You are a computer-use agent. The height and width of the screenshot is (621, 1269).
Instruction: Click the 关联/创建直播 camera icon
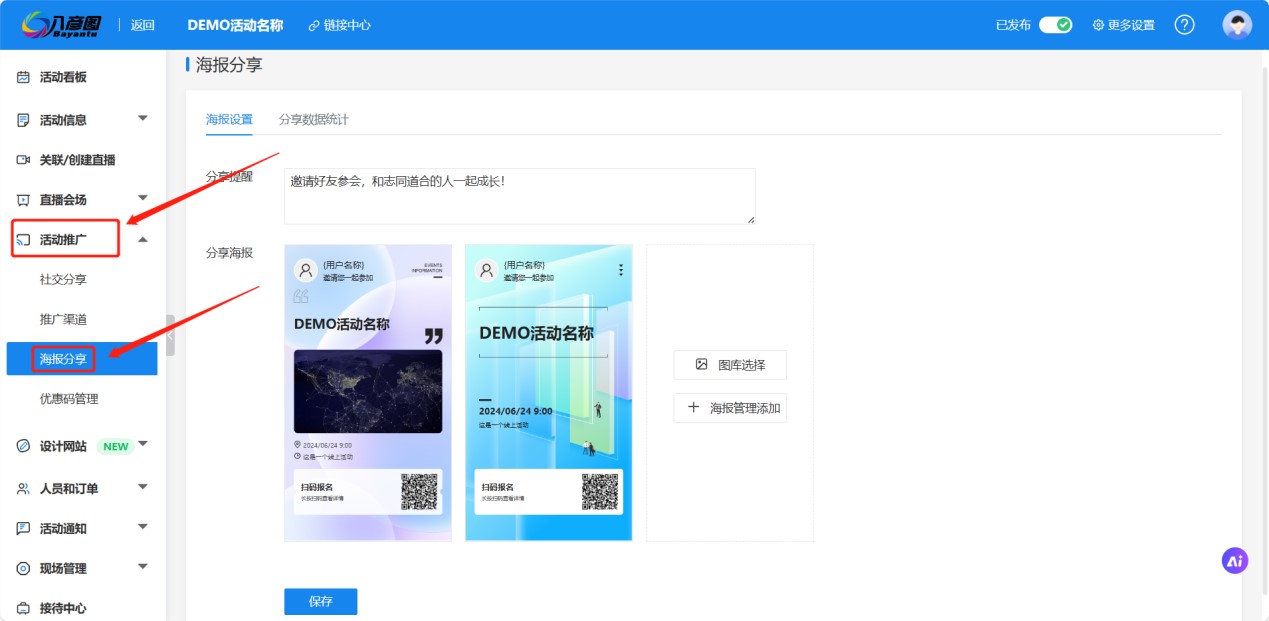tap(23, 160)
